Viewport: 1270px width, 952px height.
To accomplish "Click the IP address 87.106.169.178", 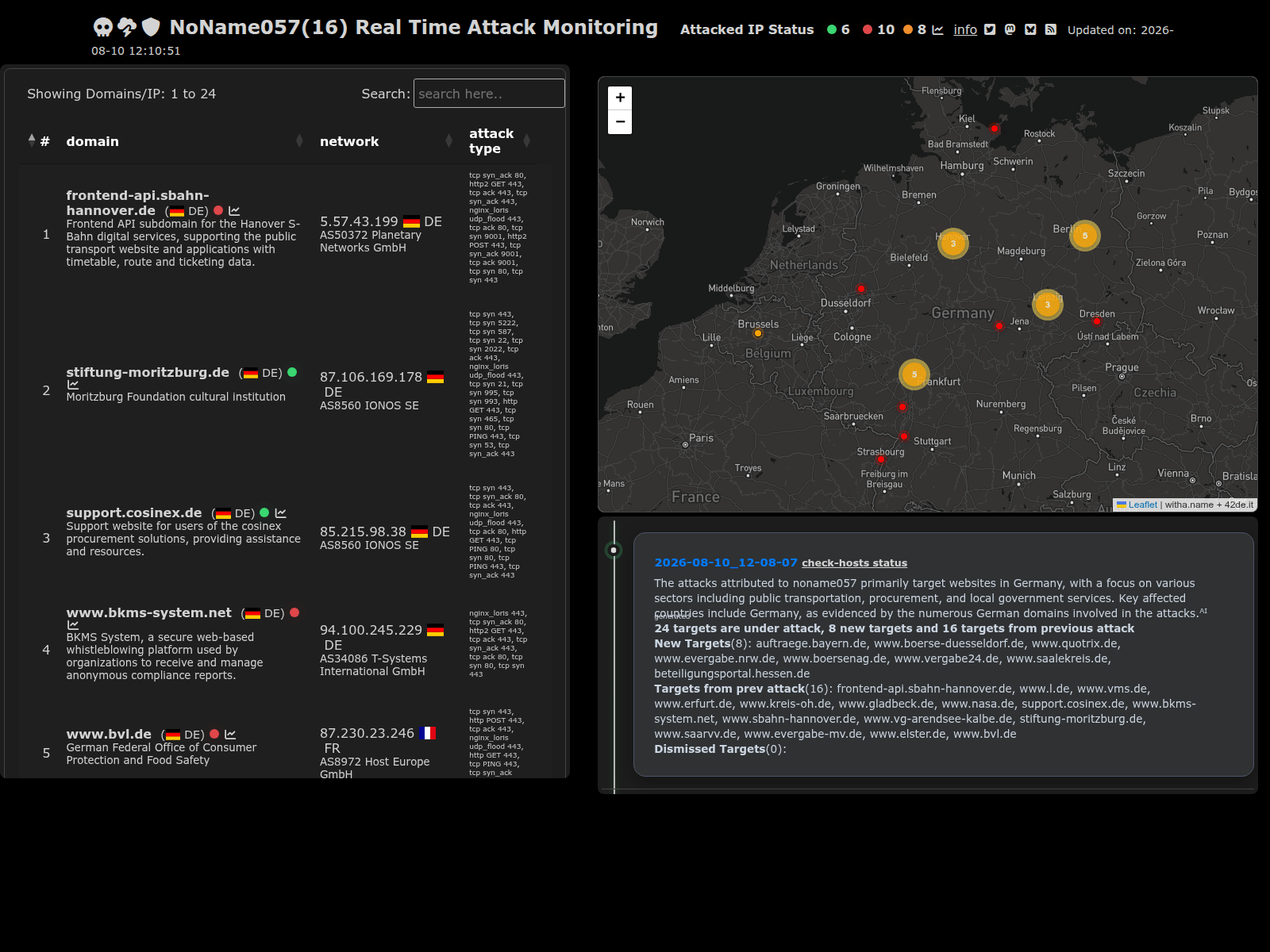I will click(x=371, y=378).
